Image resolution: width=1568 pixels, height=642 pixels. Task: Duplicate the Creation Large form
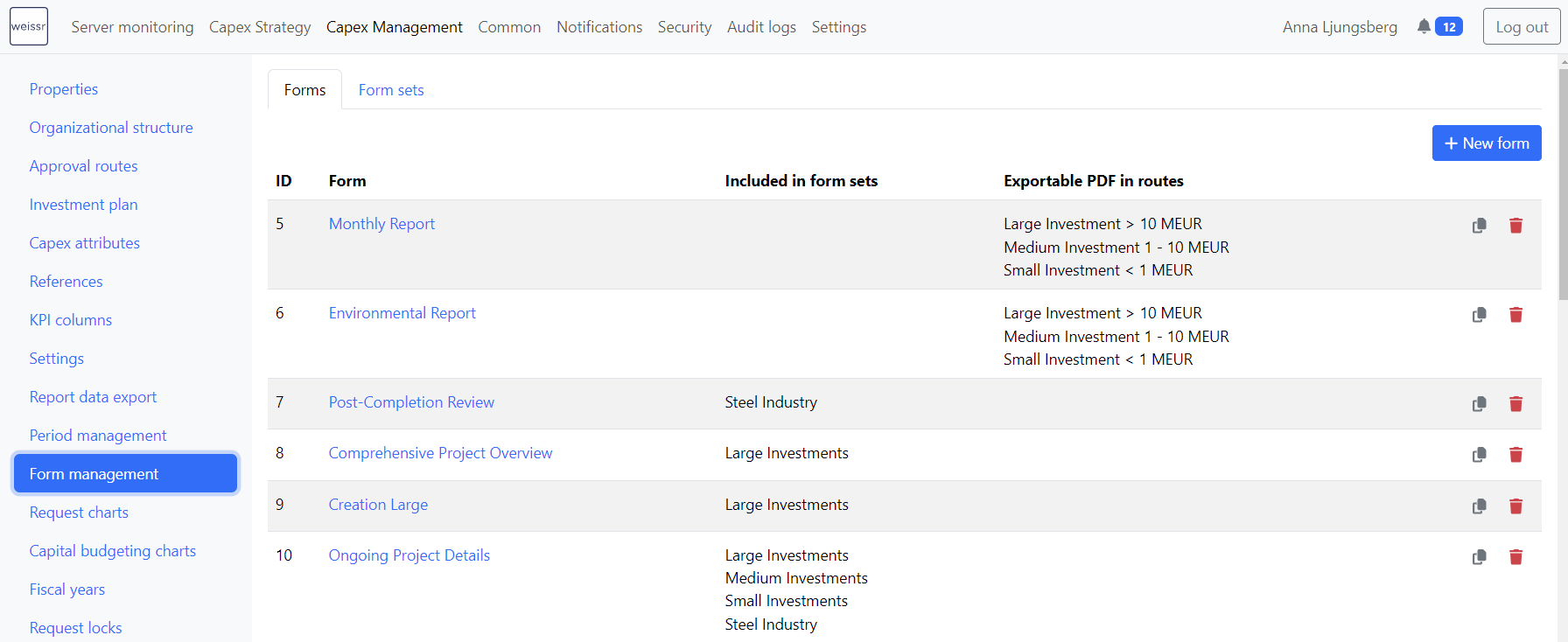click(x=1479, y=506)
